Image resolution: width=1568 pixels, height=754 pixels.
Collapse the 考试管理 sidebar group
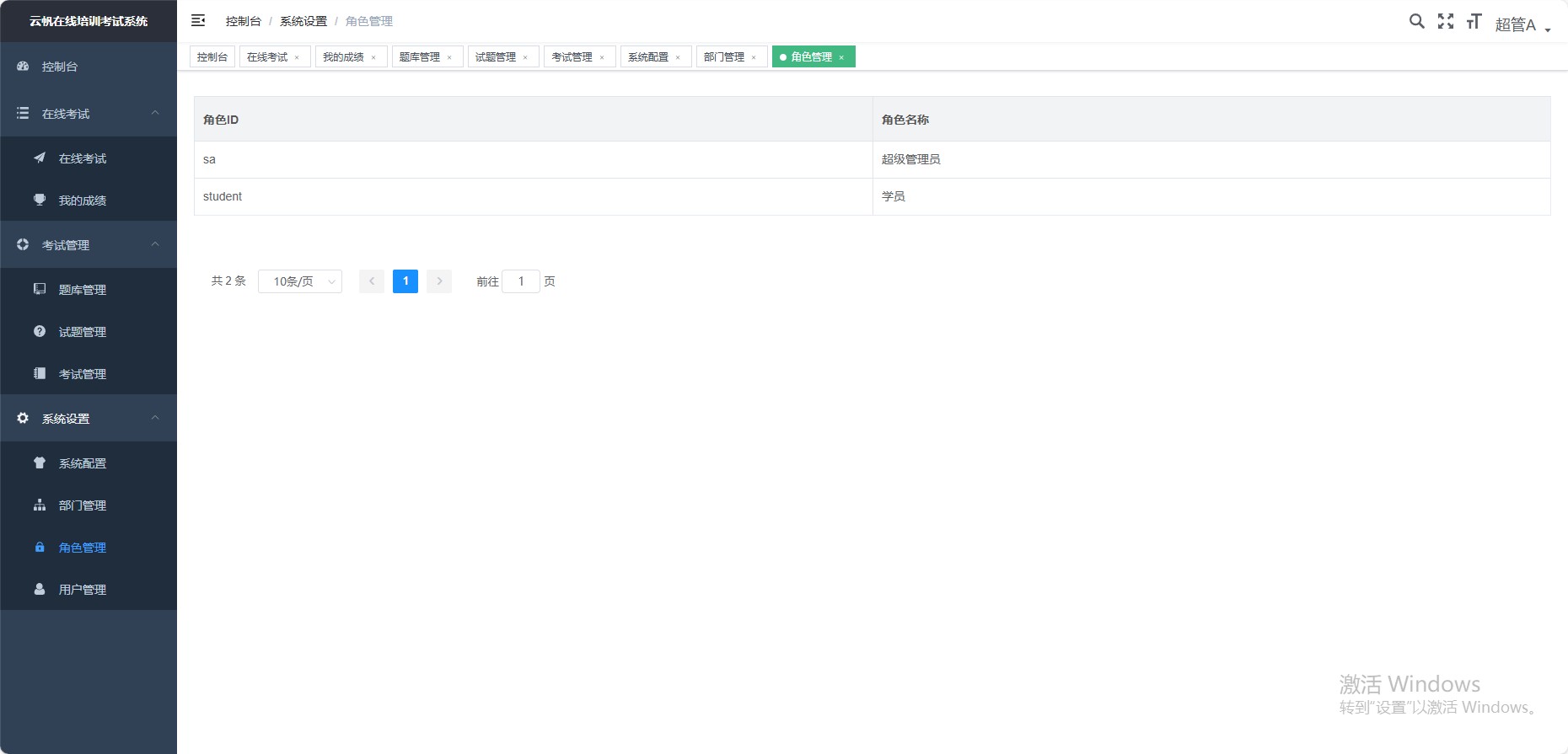click(155, 244)
